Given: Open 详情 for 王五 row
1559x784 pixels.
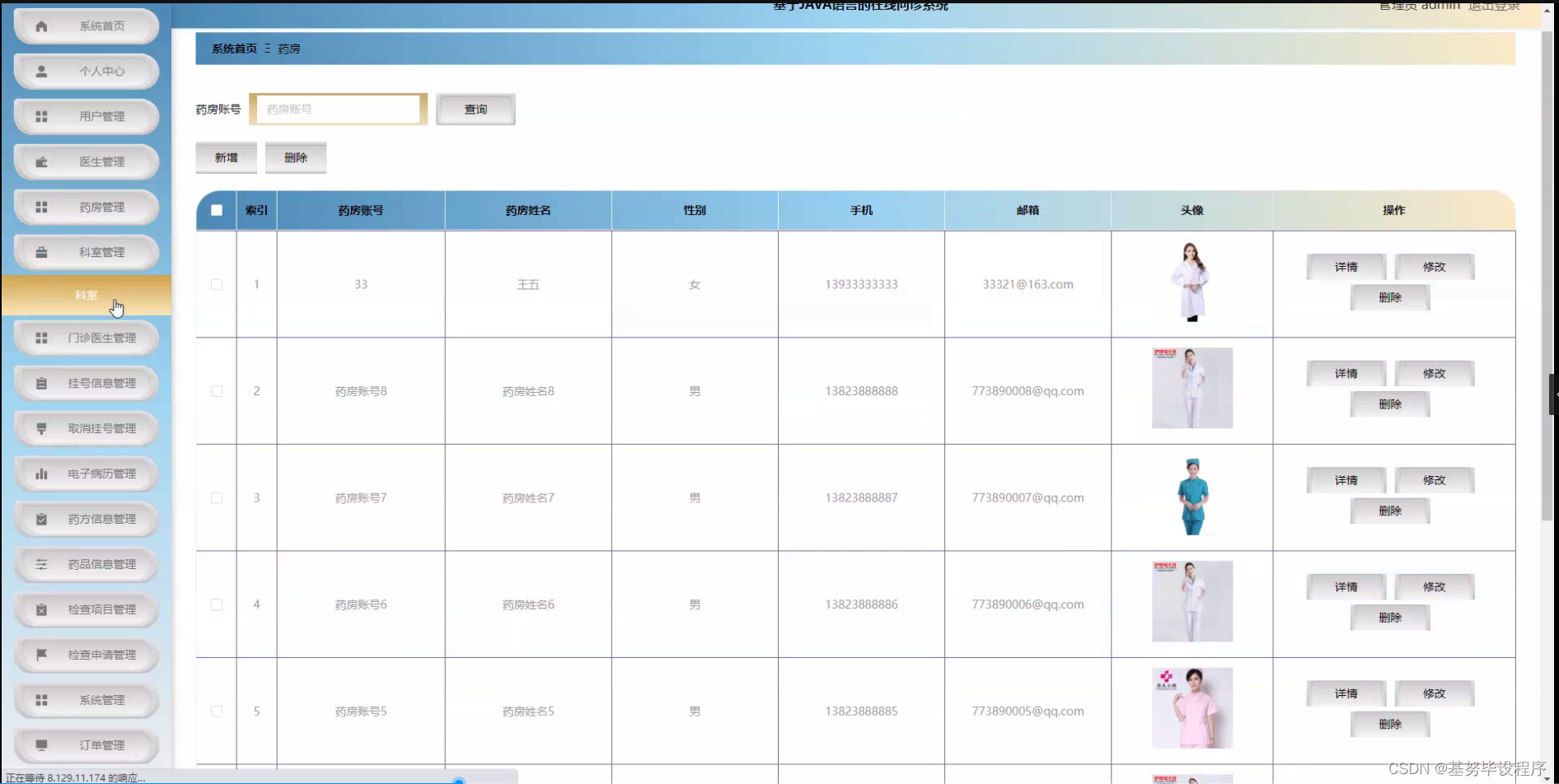Looking at the screenshot, I should (1346, 267).
